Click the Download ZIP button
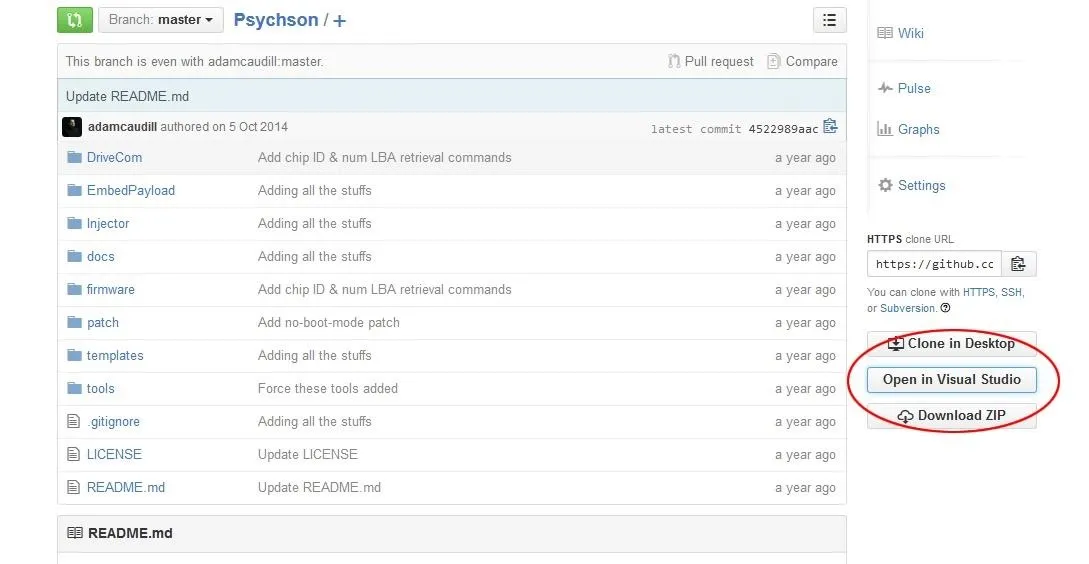The height and width of the screenshot is (564, 1089). point(951,415)
